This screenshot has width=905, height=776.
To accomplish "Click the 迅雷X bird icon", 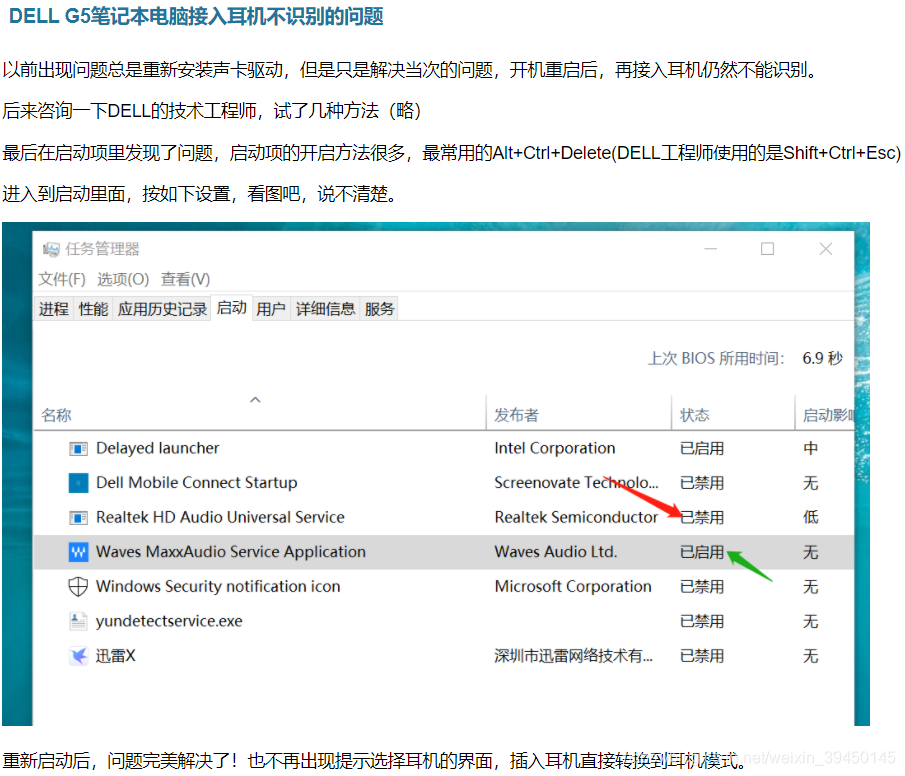I will [78, 656].
